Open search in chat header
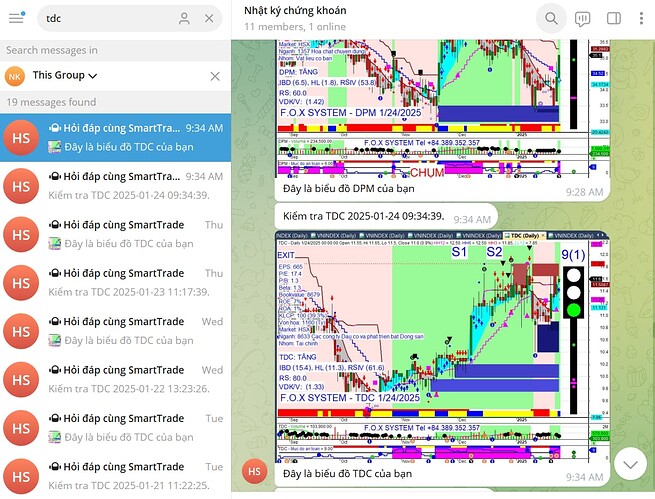 click(551, 18)
